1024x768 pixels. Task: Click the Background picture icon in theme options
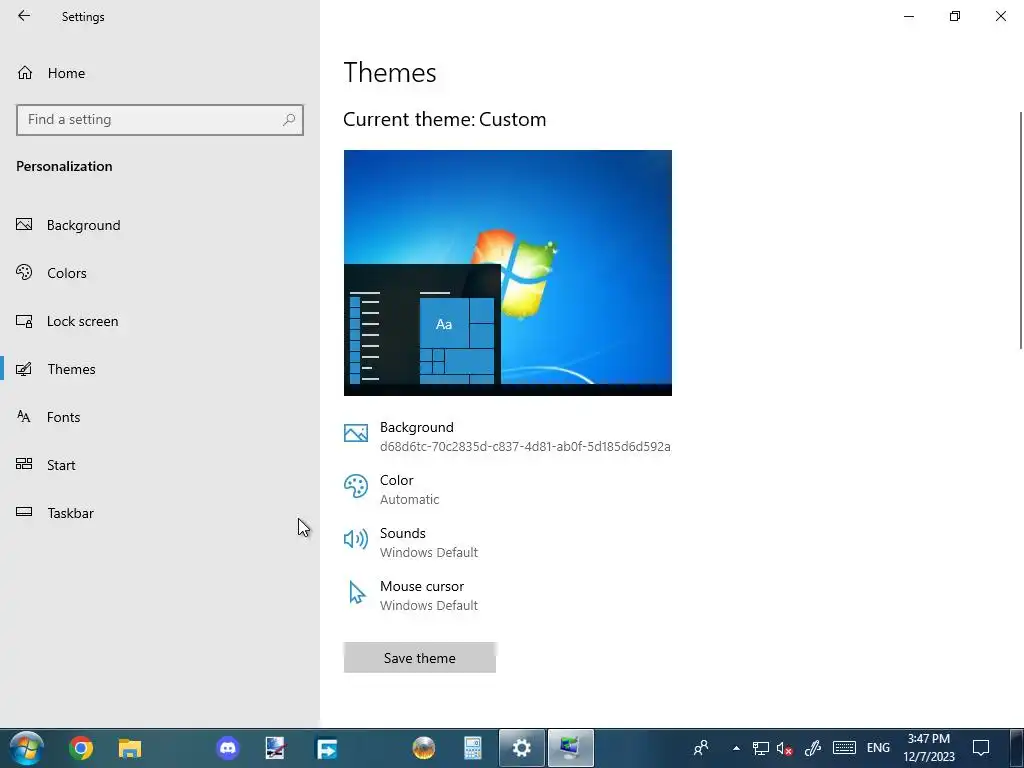[x=356, y=432]
